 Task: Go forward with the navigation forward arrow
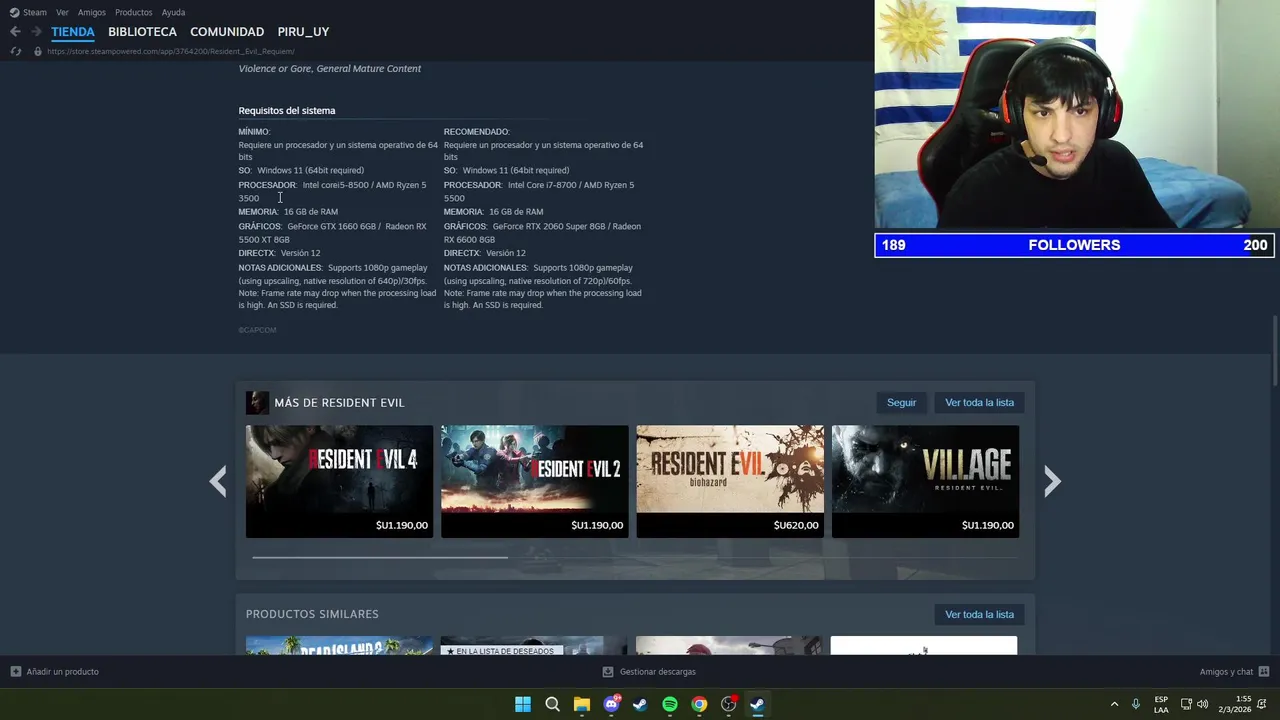click(36, 32)
